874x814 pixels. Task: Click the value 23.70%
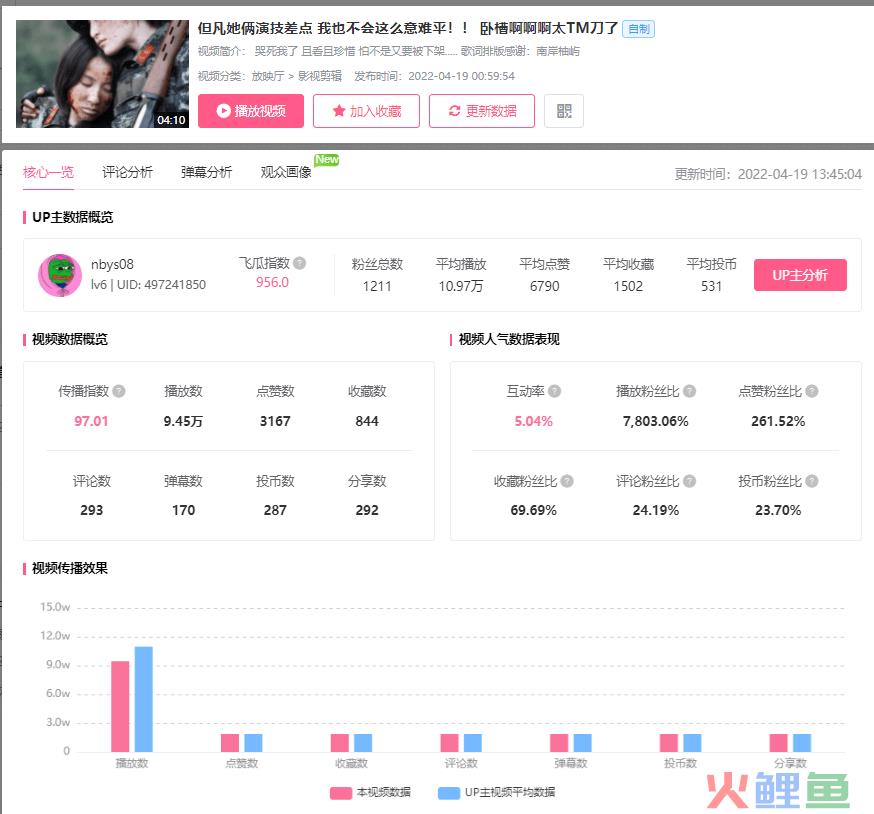point(778,510)
